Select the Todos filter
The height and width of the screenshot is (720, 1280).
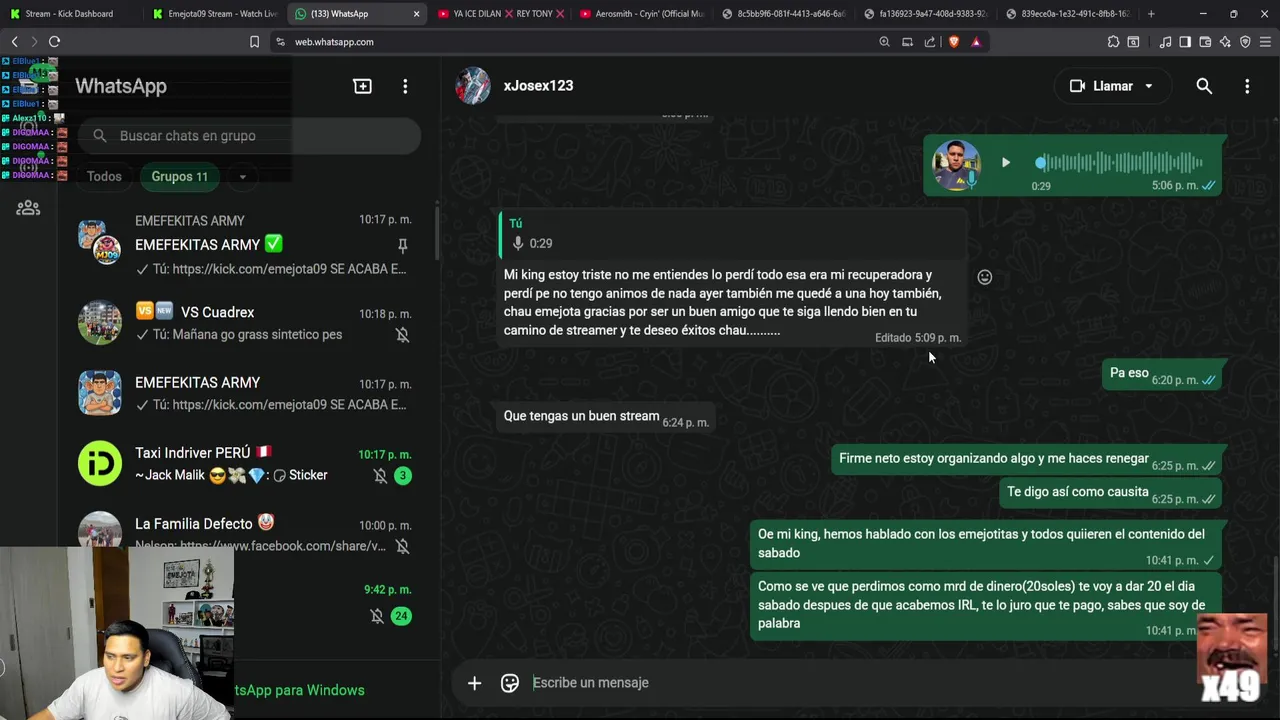click(104, 176)
